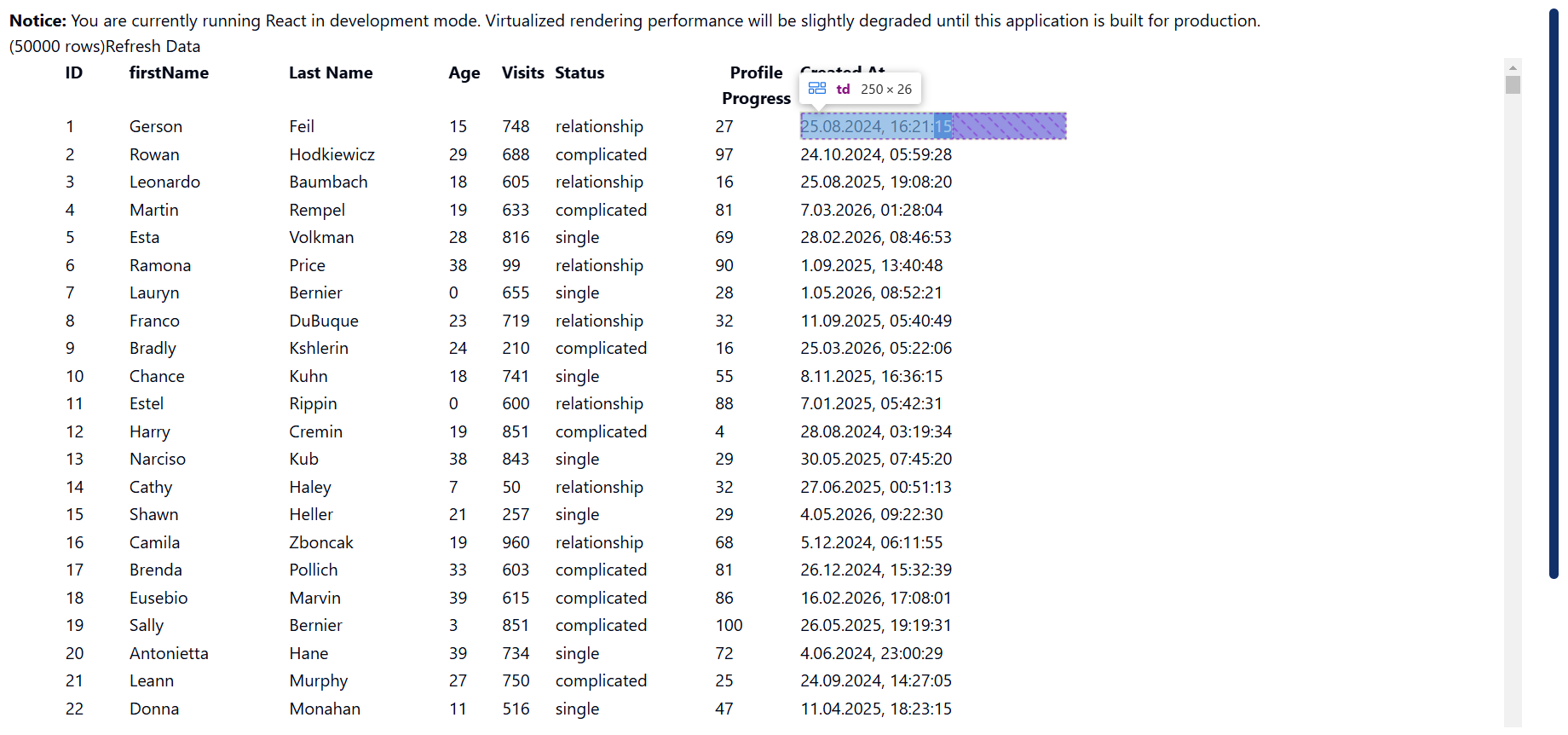Click the Profile Progress header
The image size is (1568, 735).
coord(756,85)
